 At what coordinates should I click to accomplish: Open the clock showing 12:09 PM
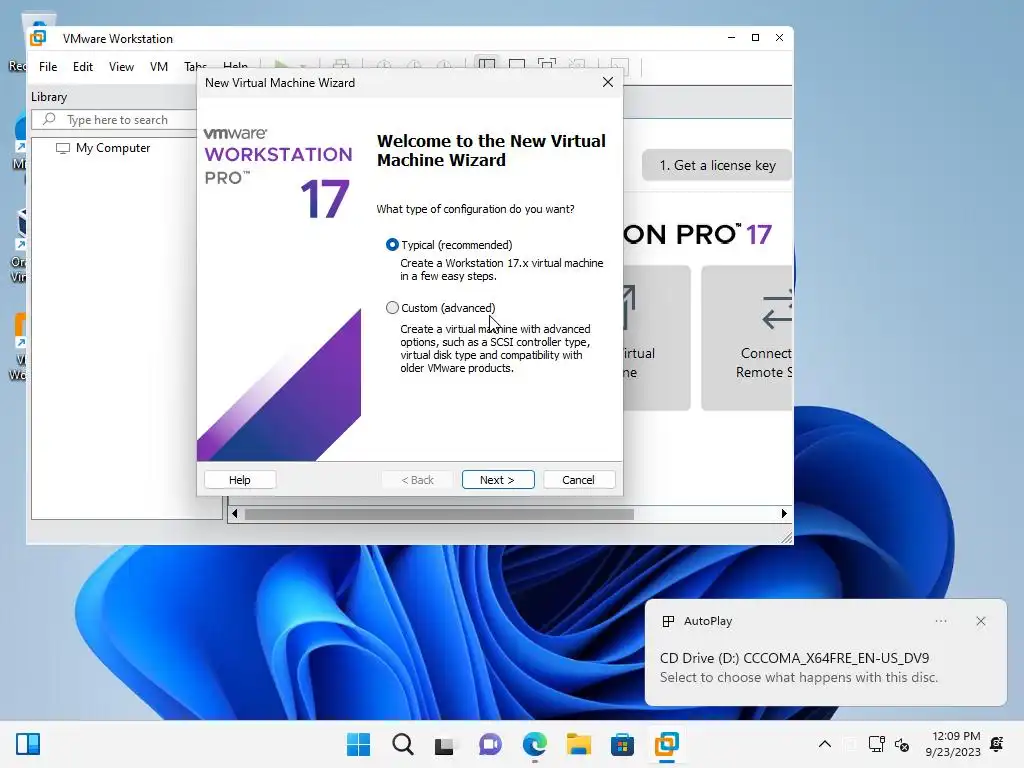click(x=953, y=744)
